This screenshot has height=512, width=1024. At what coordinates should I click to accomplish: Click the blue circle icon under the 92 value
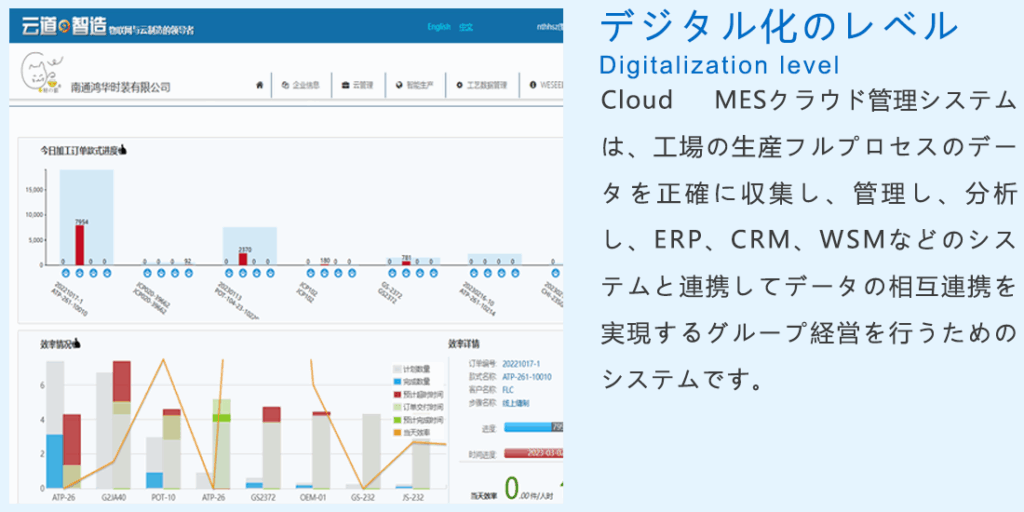click(188, 272)
